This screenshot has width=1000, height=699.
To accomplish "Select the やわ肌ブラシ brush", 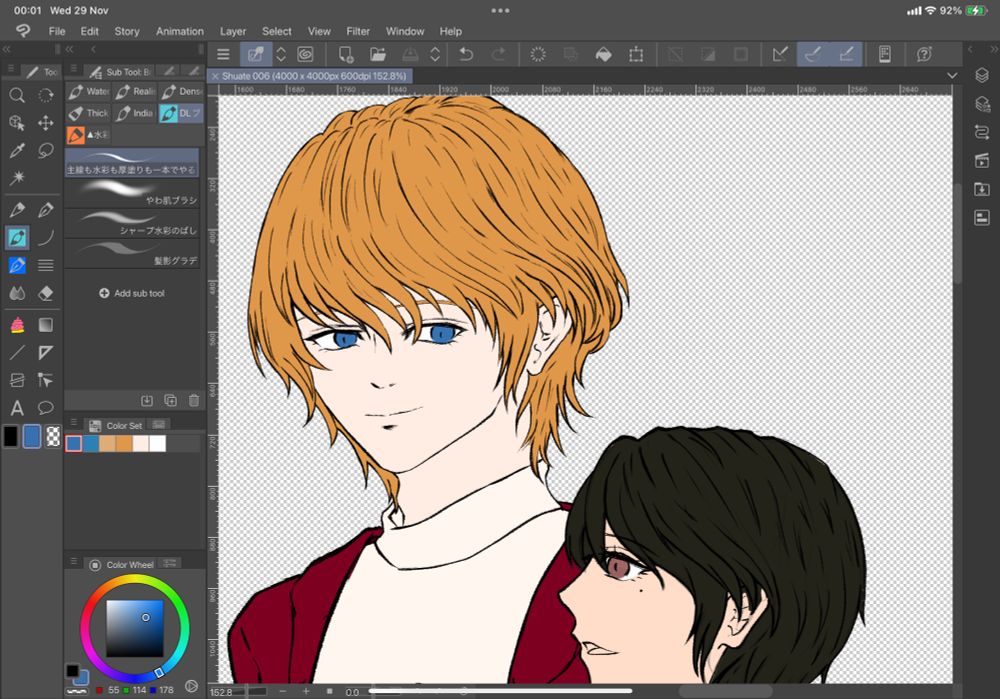I will click(x=132, y=193).
